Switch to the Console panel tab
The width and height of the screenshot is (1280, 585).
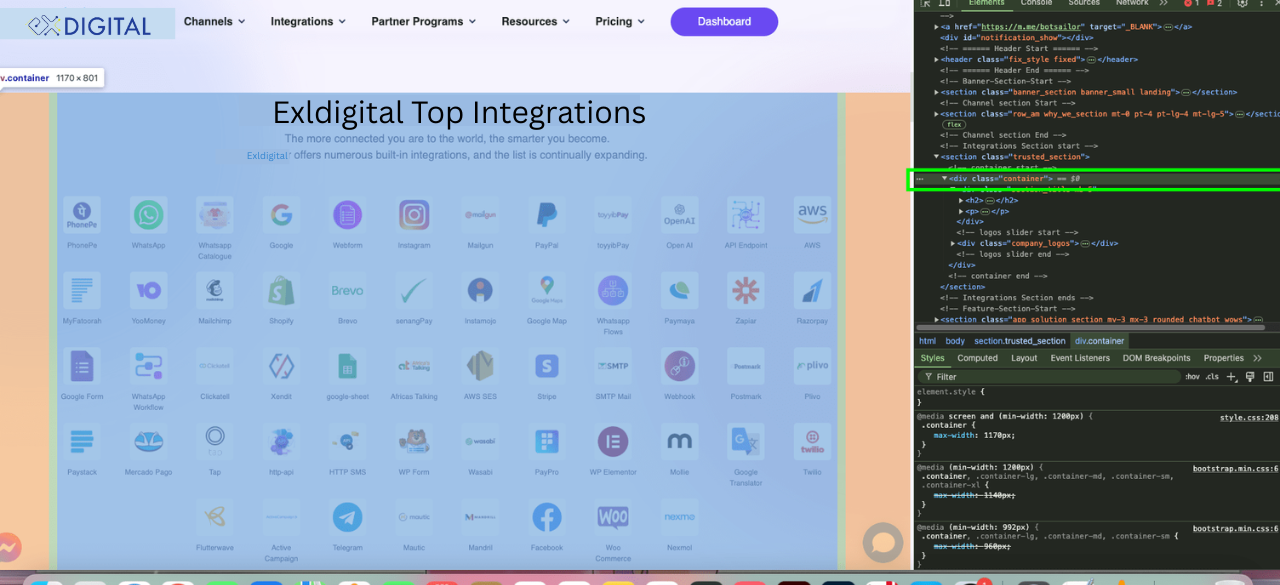tap(1036, 4)
